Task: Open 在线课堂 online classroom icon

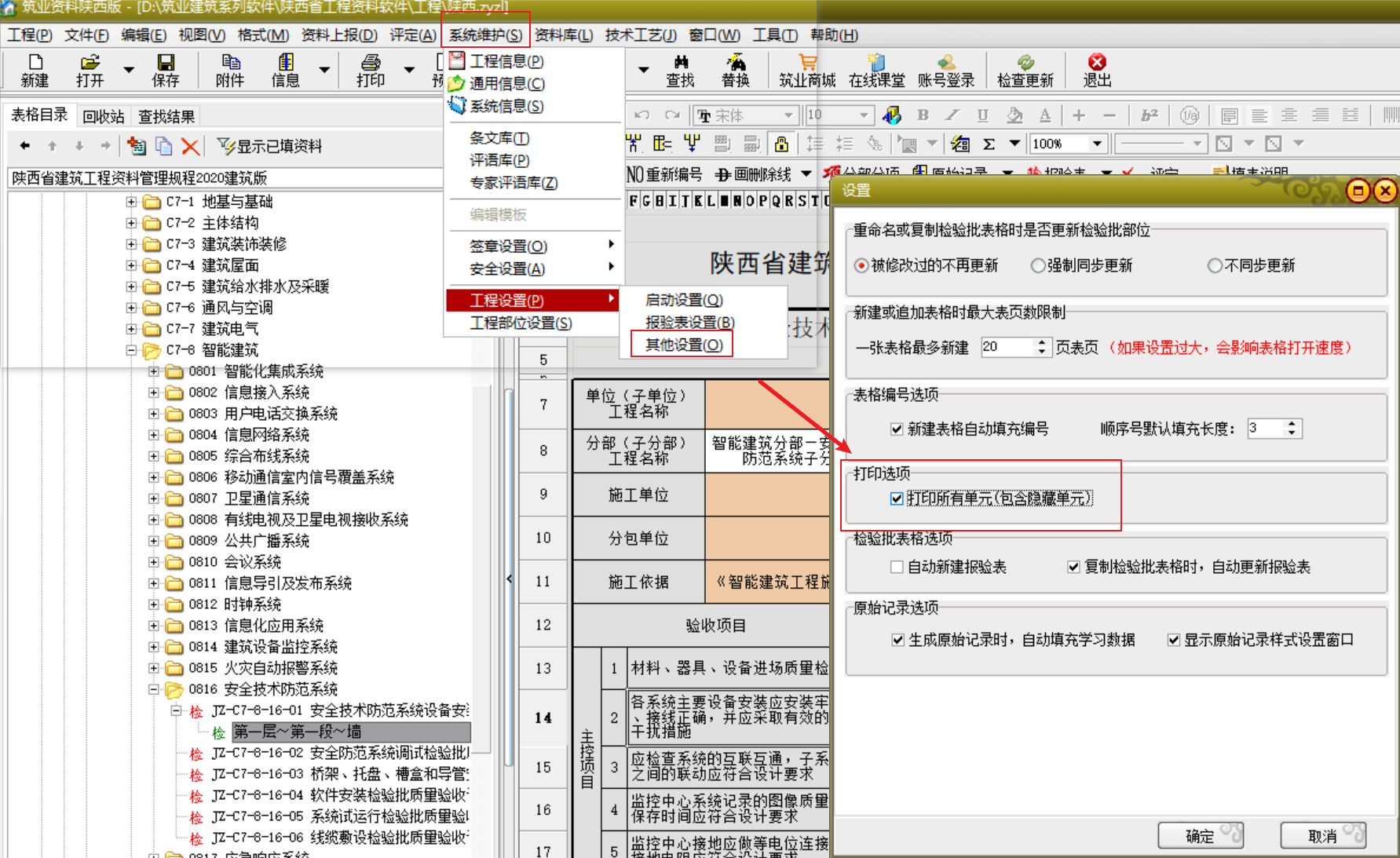Action: tap(876, 70)
